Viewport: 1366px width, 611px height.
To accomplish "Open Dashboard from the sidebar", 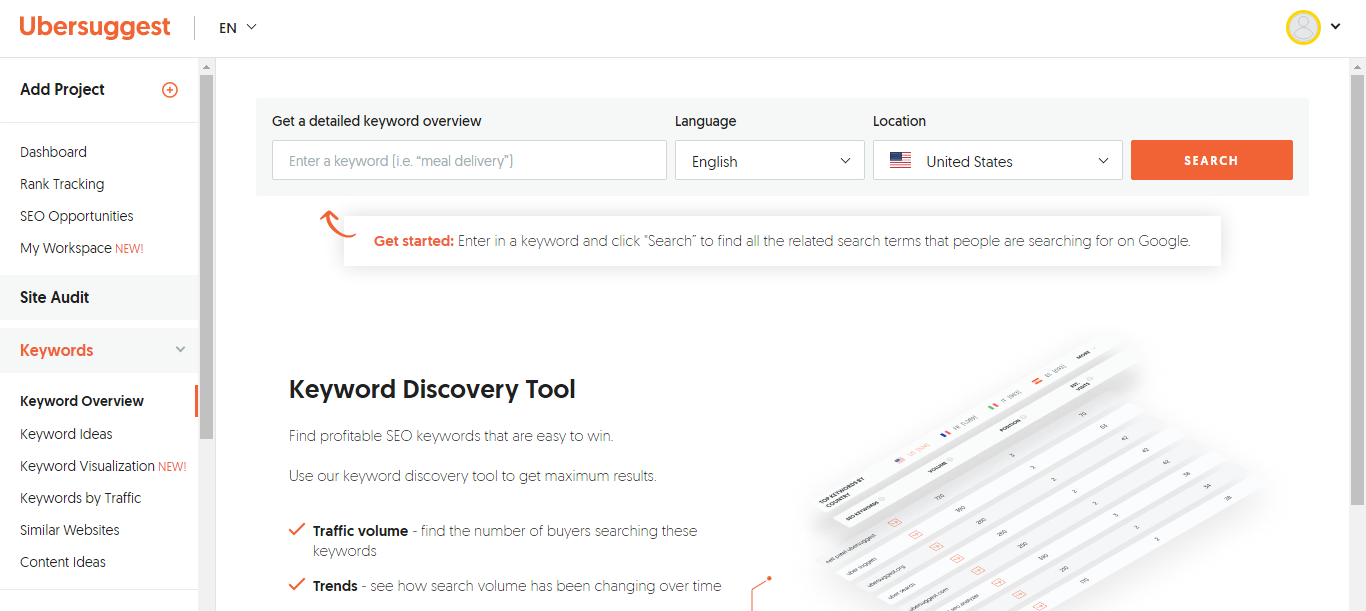I will [x=53, y=152].
